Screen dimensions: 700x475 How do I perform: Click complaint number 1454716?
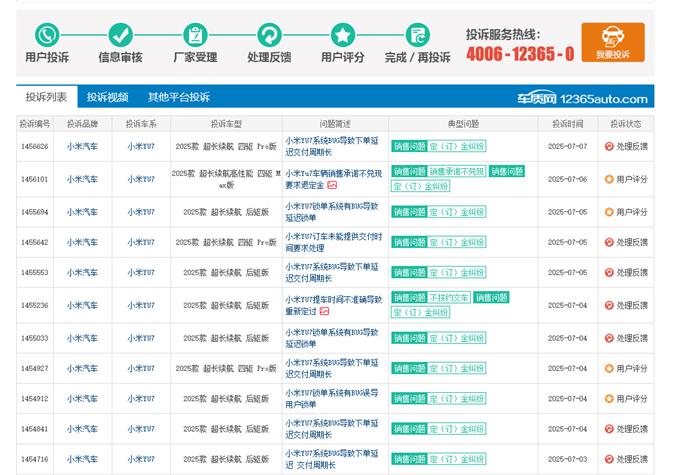click(x=35, y=459)
